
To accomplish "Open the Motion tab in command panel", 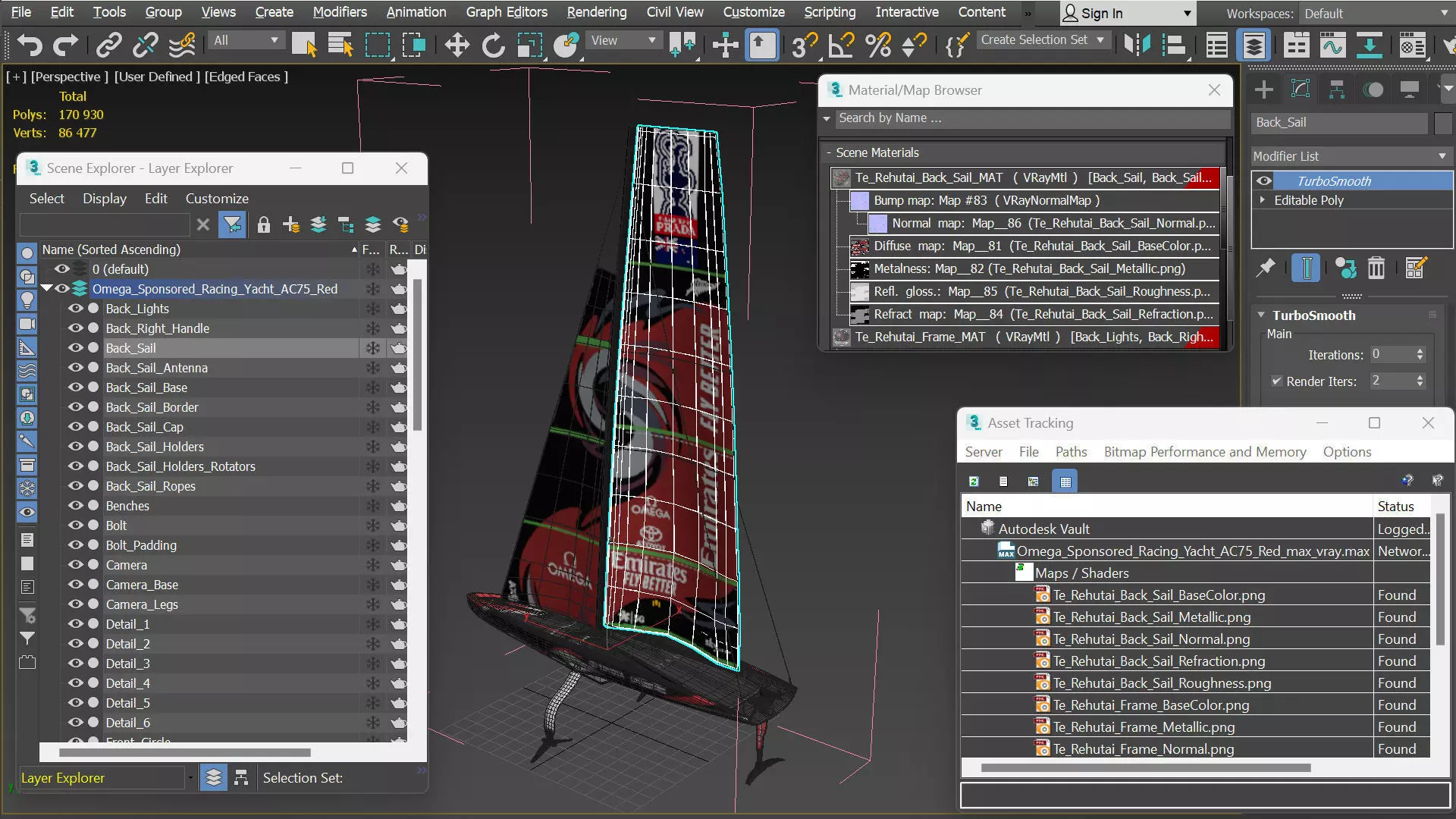I will [x=1373, y=89].
